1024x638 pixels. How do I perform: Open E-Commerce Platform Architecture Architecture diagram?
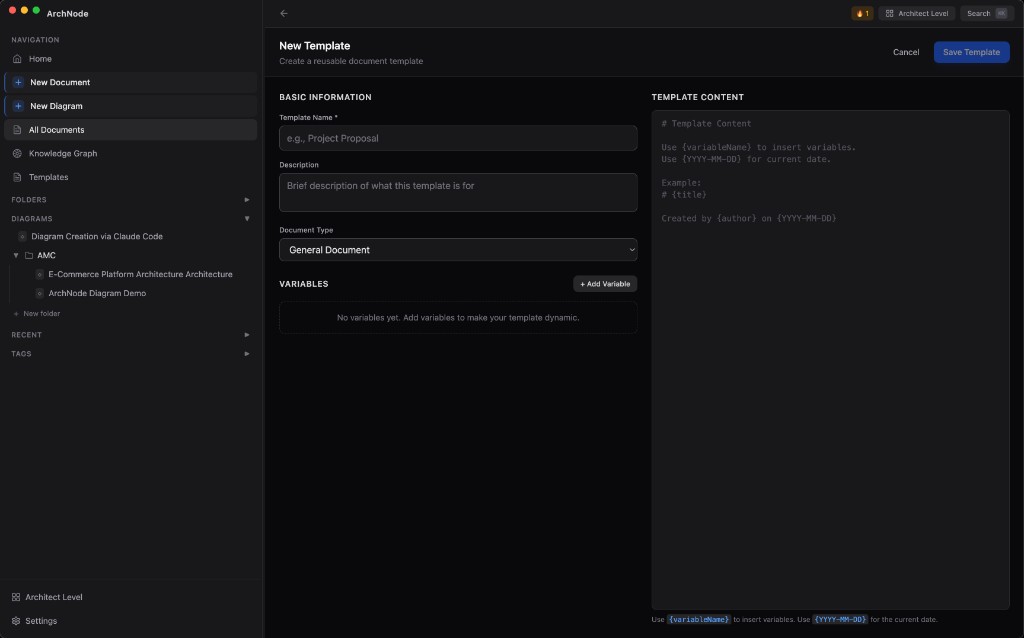(x=140, y=274)
